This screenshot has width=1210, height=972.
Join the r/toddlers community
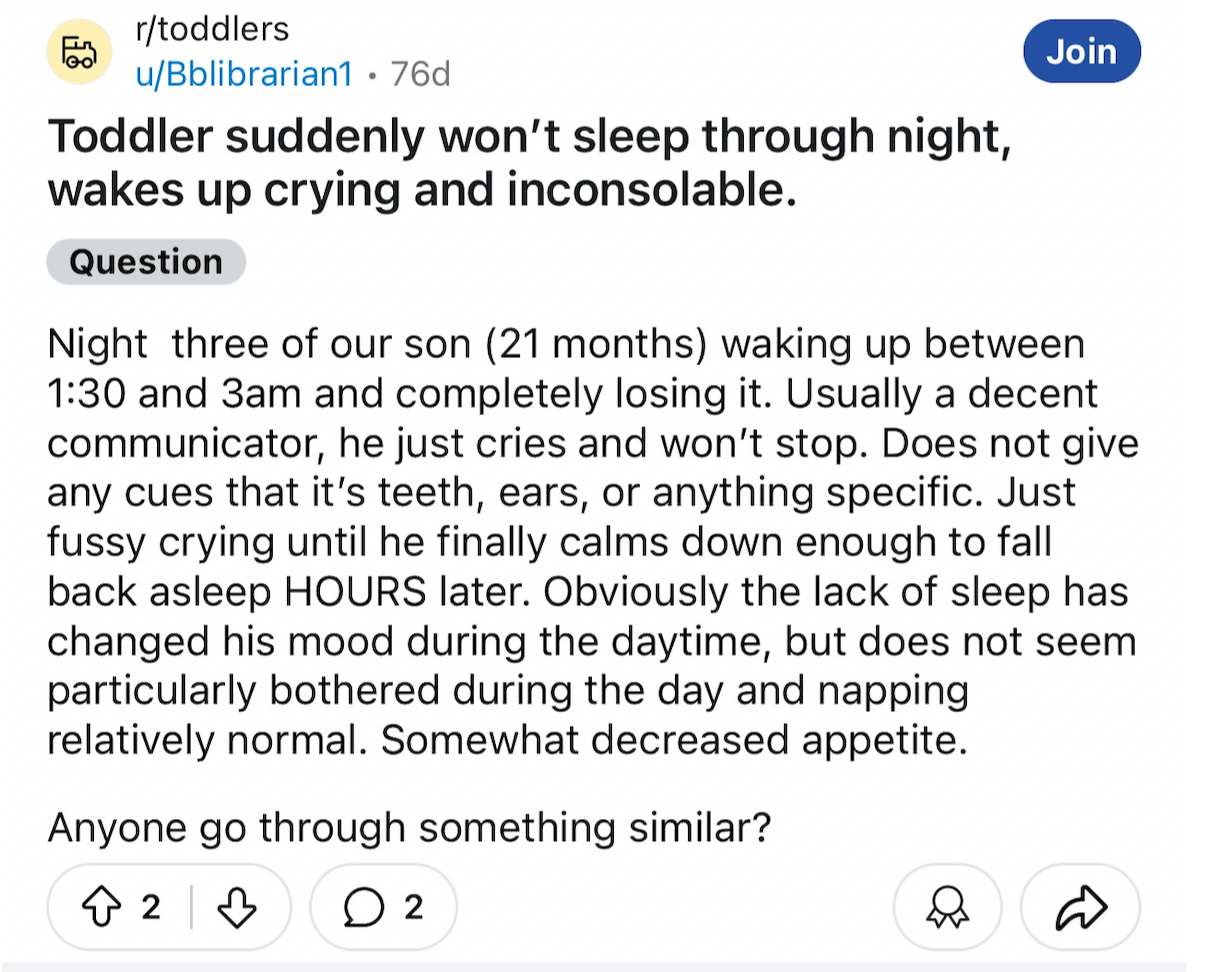pyautogui.click(x=1082, y=50)
